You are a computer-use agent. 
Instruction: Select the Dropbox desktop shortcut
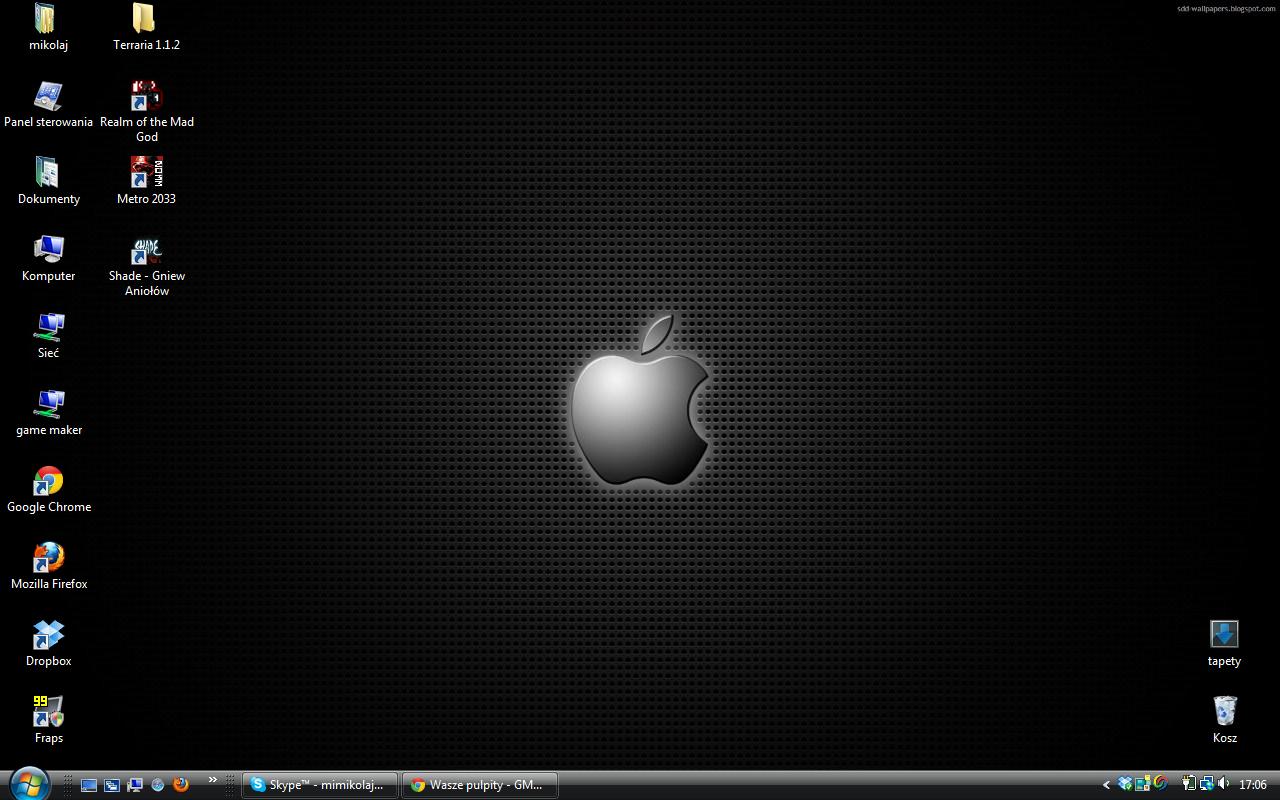click(48, 637)
